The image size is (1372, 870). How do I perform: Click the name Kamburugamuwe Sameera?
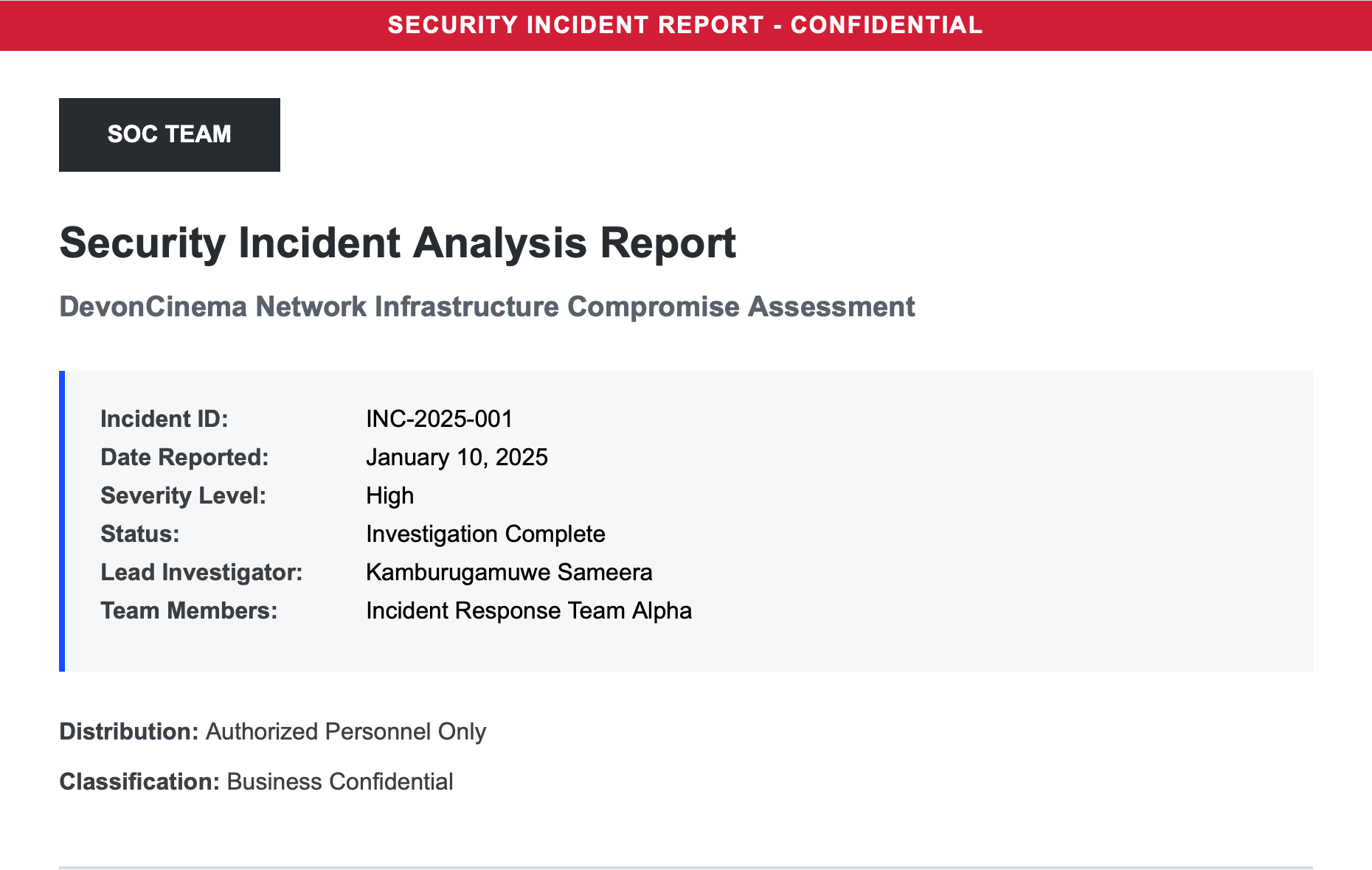click(x=509, y=572)
